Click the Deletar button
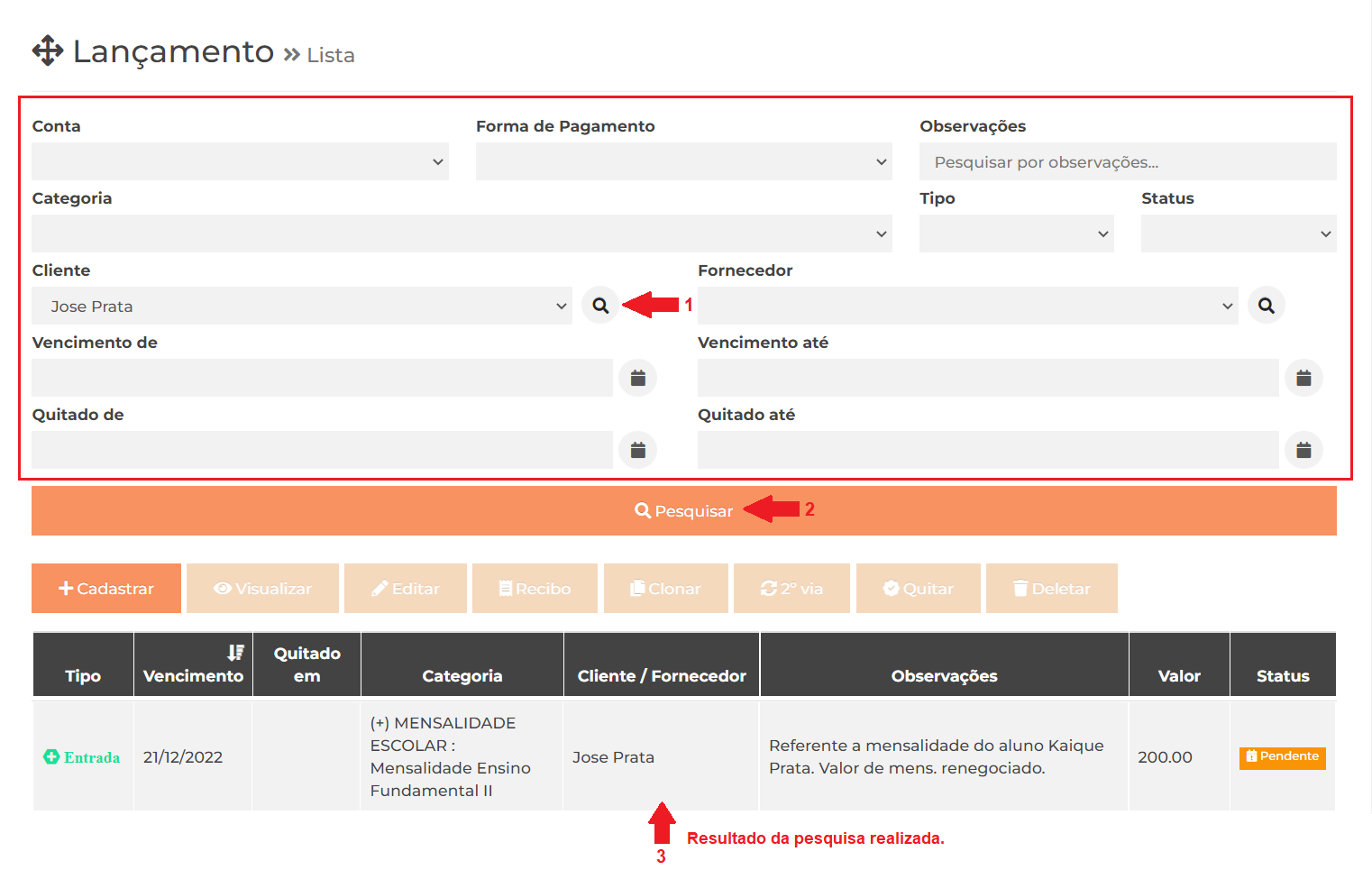Viewport: 1372px width, 870px height. 1052,588
